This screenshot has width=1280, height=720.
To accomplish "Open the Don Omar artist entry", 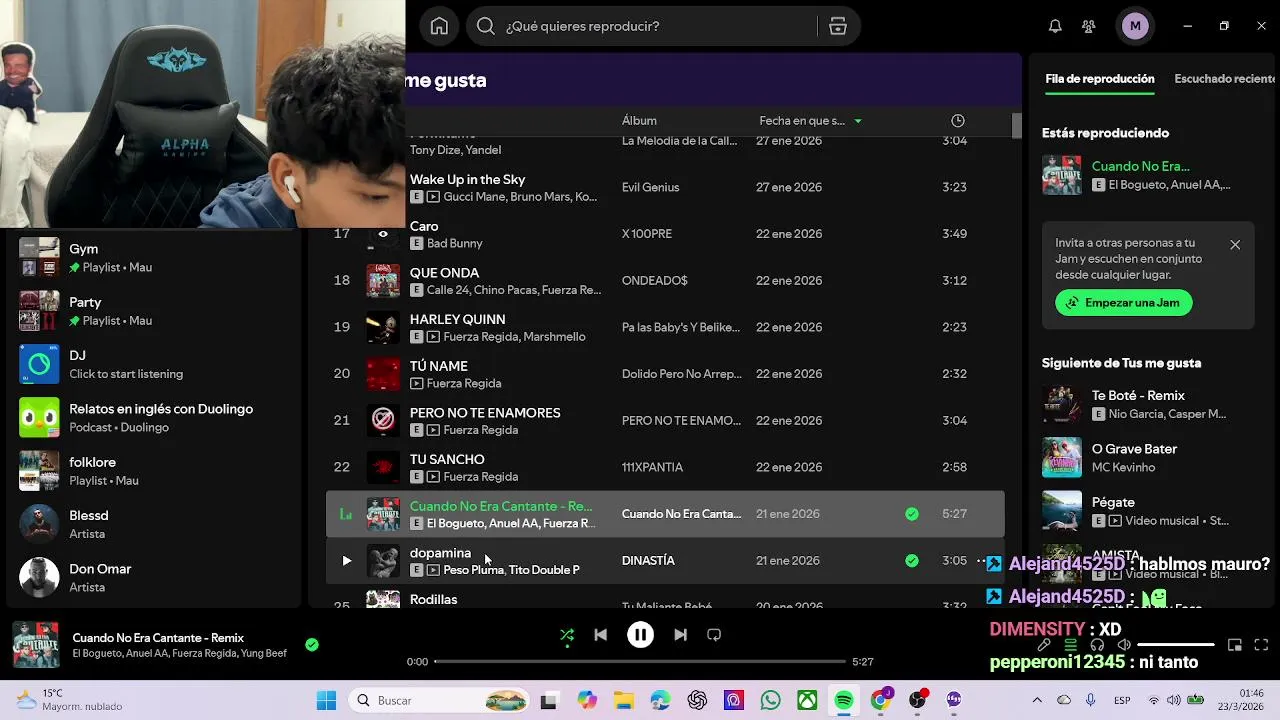I will pyautogui.click(x=155, y=577).
